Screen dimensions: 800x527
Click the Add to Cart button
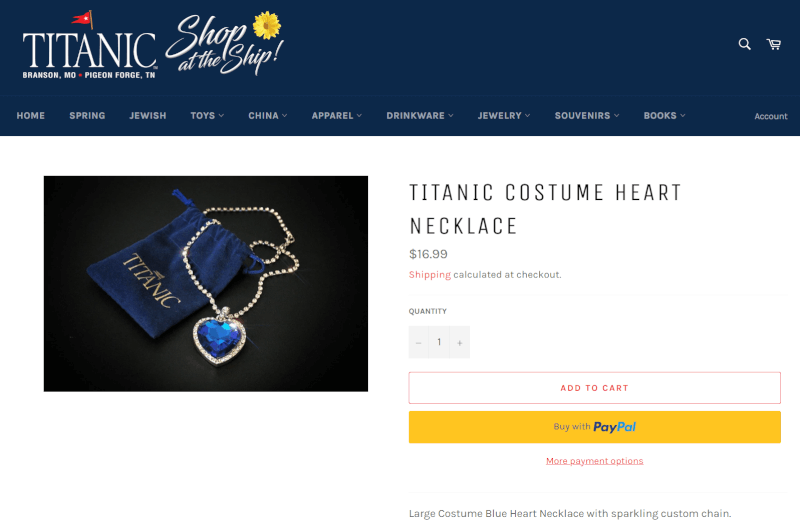pyautogui.click(x=594, y=388)
